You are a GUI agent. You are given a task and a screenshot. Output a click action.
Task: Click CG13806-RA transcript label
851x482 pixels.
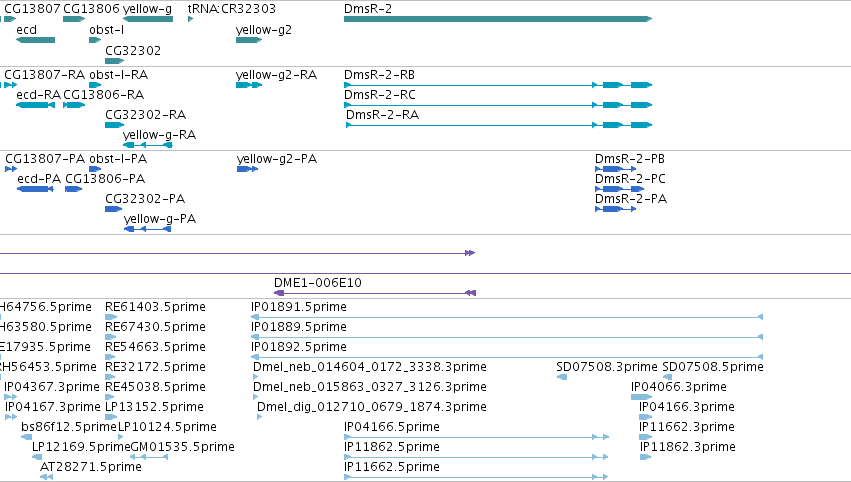point(104,94)
